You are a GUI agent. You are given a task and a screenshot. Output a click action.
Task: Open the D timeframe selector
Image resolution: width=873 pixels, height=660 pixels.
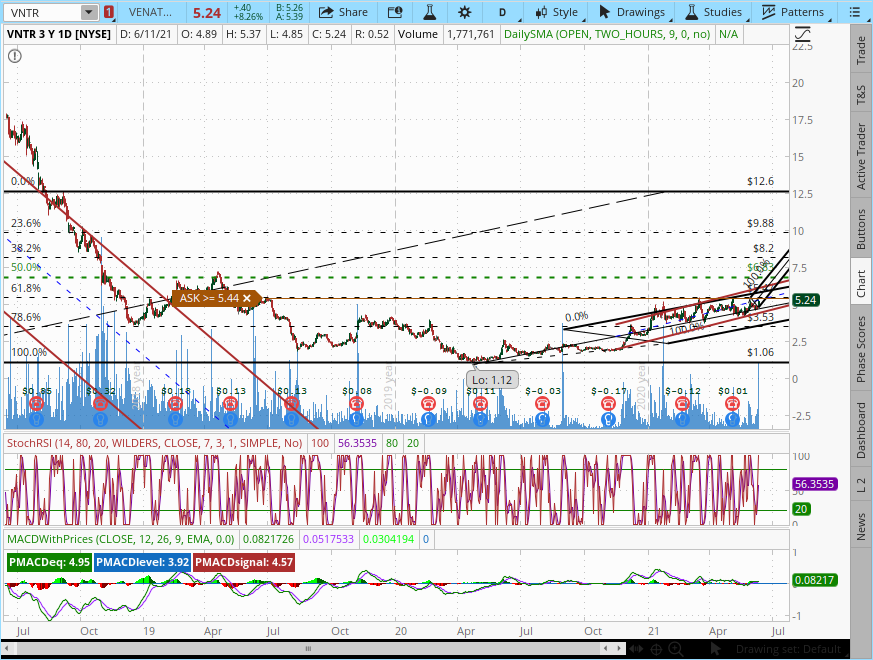[502, 12]
